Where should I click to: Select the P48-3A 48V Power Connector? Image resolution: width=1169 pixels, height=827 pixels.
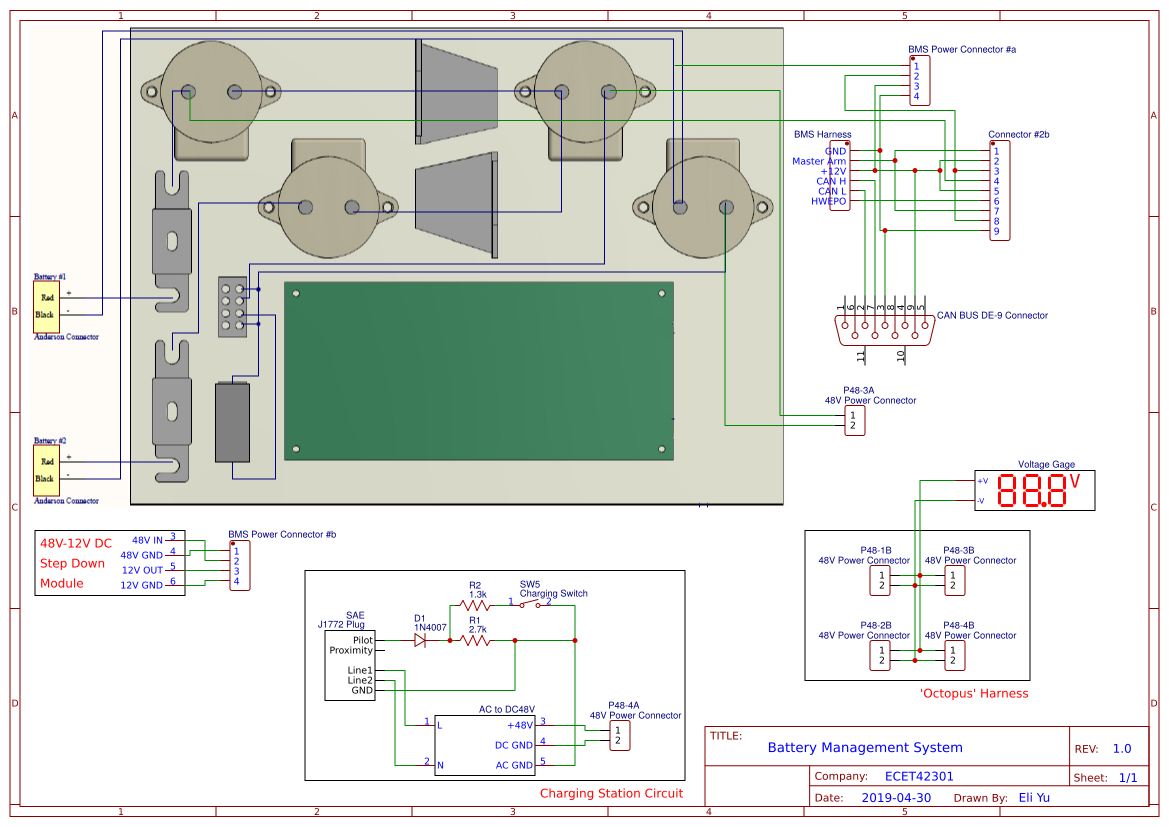pos(854,421)
